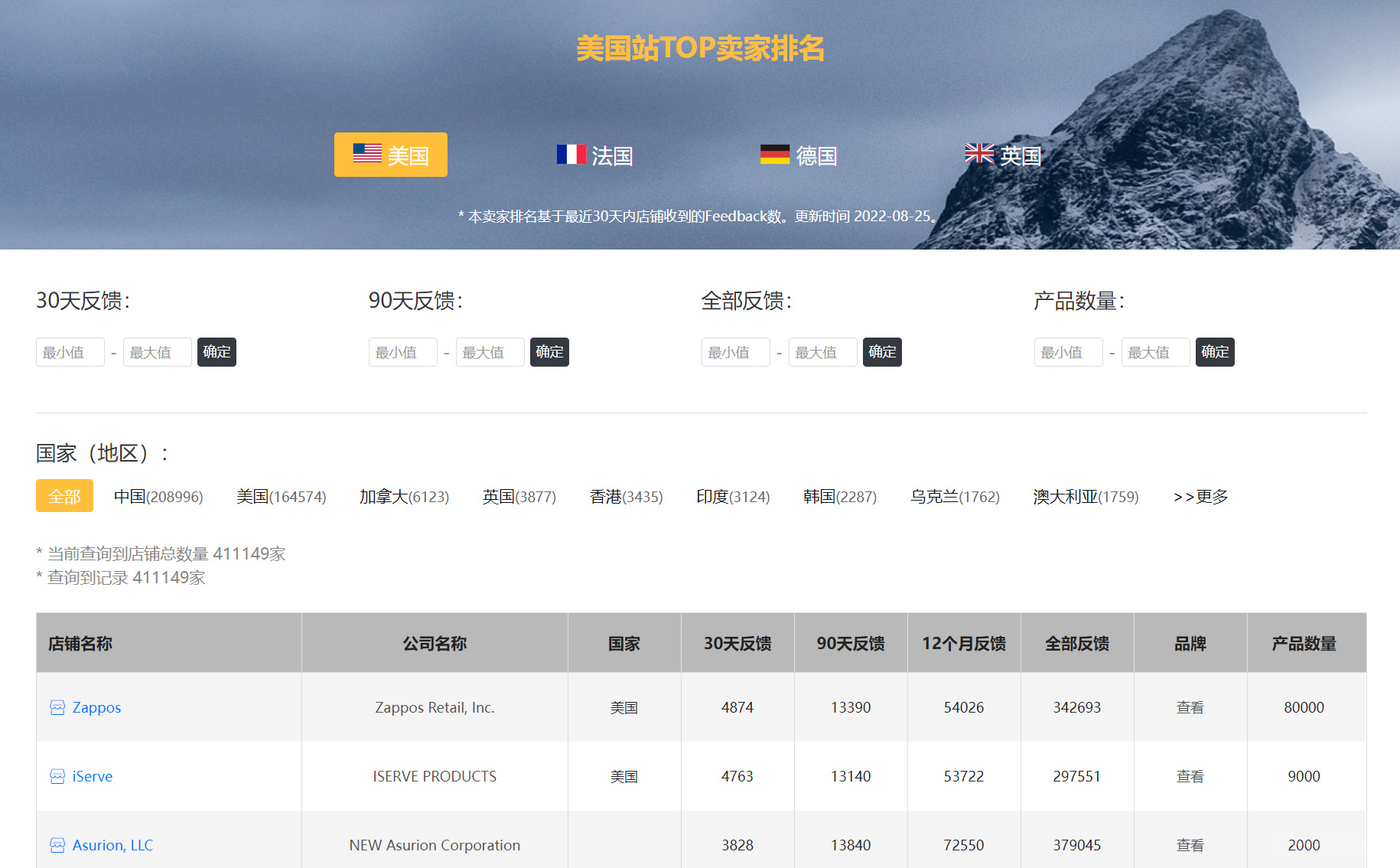Click the 12个月反馈 column header
The height and width of the screenshot is (868, 1400).
[964, 643]
